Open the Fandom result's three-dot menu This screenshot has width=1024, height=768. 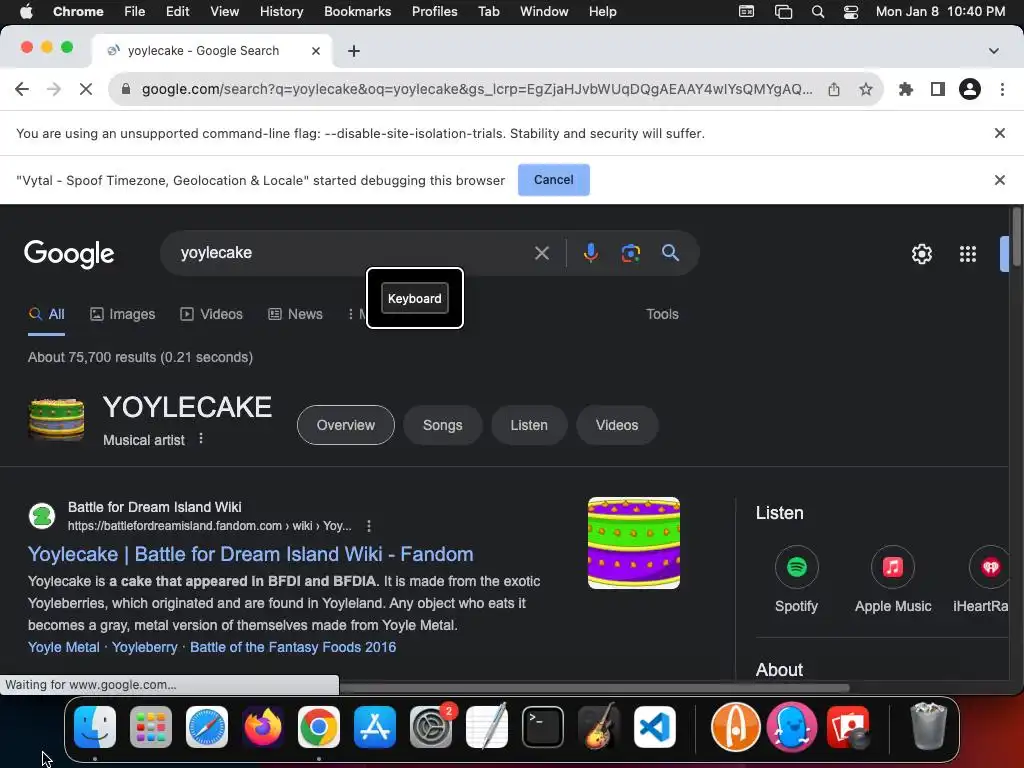pos(369,526)
